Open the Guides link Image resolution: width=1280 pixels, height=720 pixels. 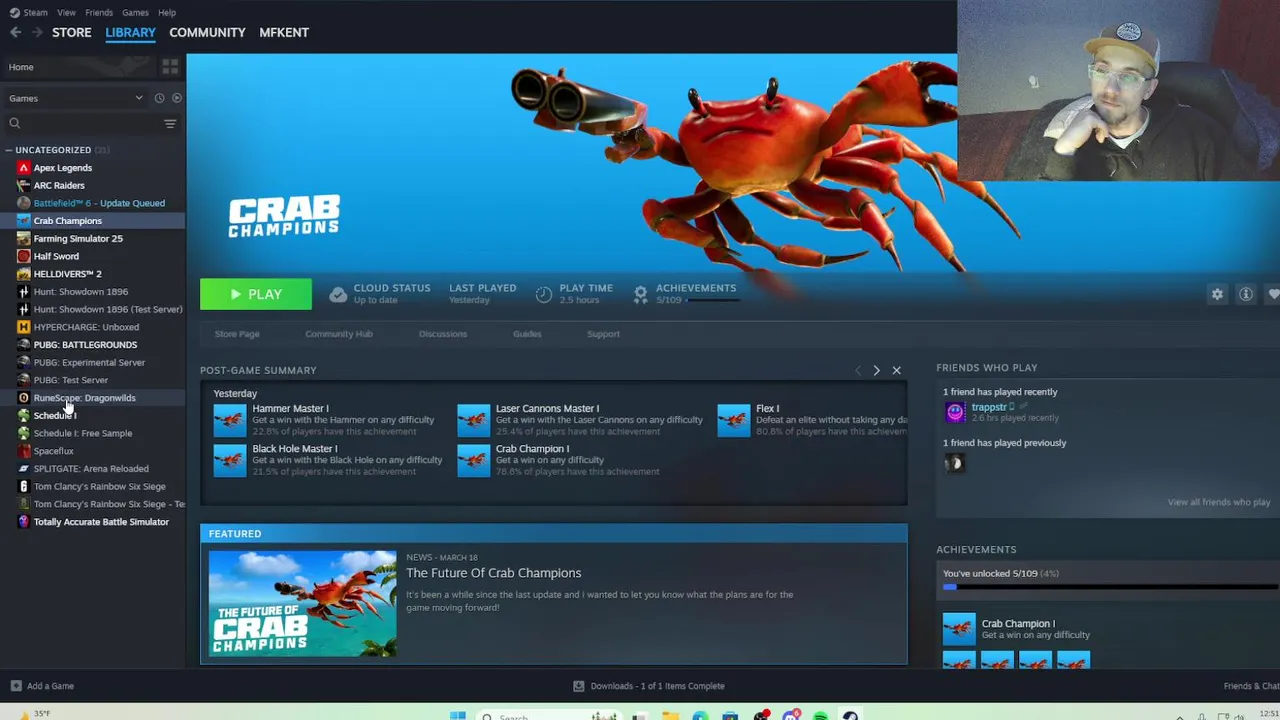[x=527, y=334]
